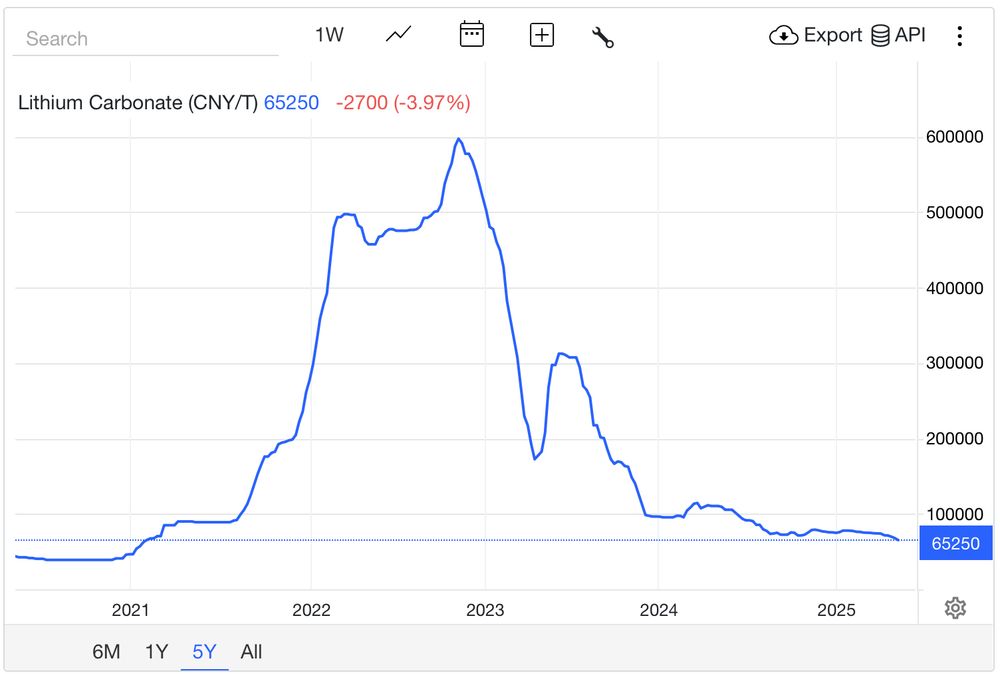Click the 200000 axis label
This screenshot has width=1000, height=674.
click(x=954, y=439)
